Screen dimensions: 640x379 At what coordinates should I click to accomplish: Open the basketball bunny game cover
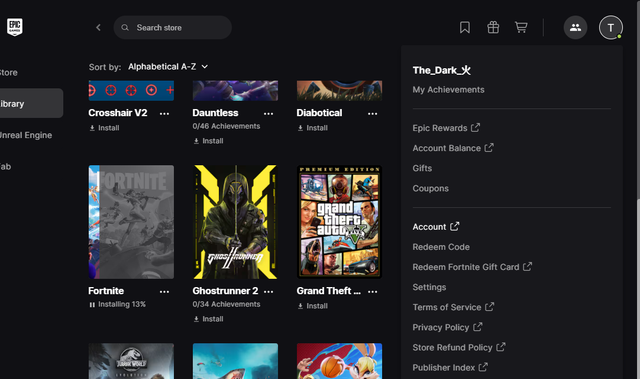(339, 361)
